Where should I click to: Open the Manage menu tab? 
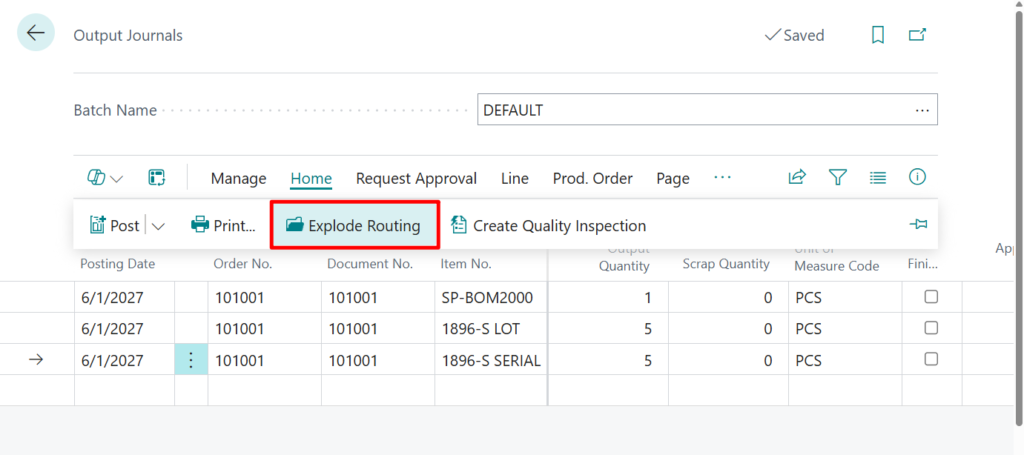click(238, 178)
